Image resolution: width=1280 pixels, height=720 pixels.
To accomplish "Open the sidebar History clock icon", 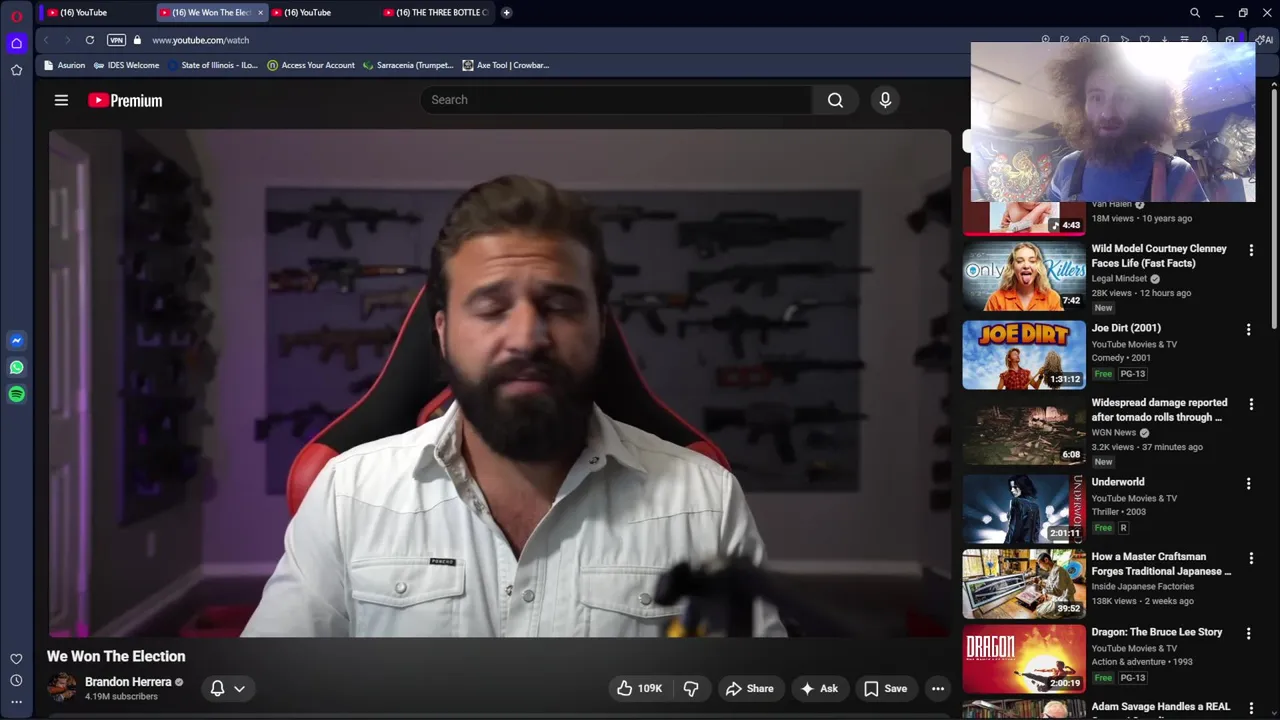I will 16,681.
